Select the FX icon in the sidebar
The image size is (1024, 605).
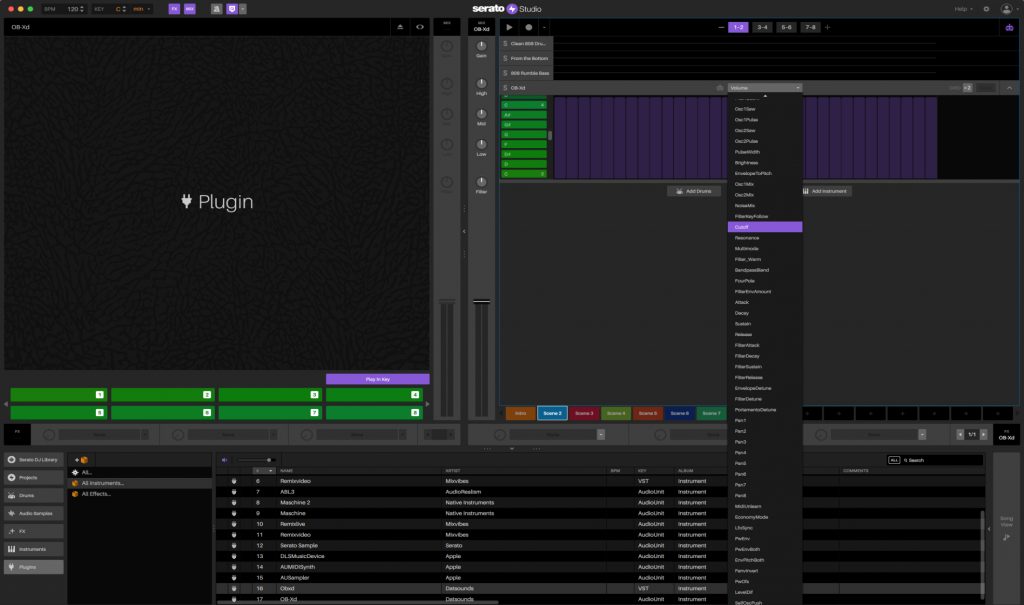(x=30, y=531)
